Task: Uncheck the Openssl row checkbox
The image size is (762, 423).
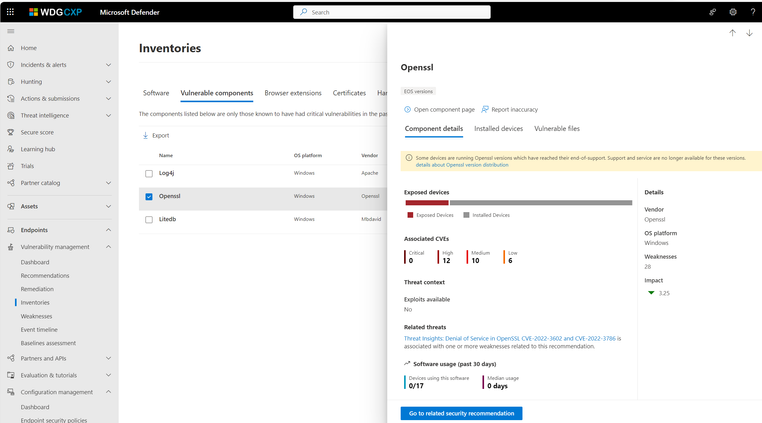Action: point(149,196)
